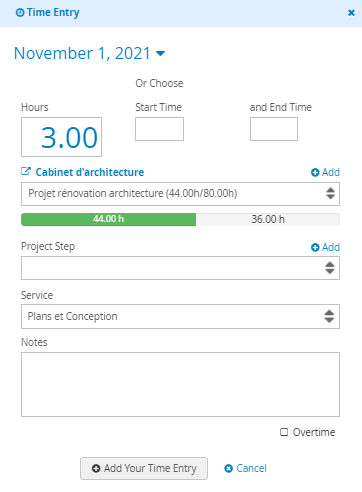
Task: Expand the Projet rénovation architecture dropdown
Action: point(180,194)
